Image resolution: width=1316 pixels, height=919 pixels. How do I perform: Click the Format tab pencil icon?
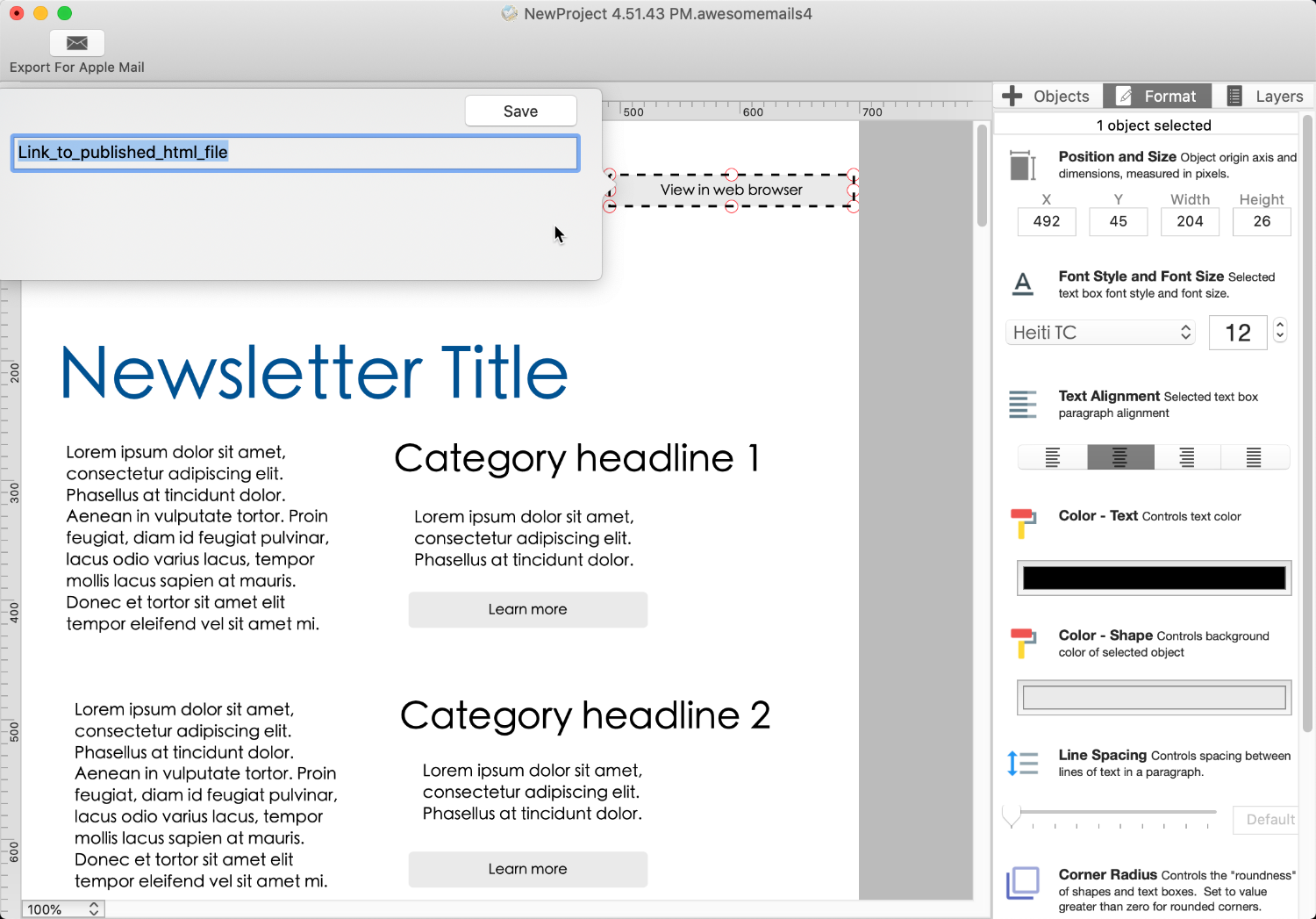tap(1124, 96)
